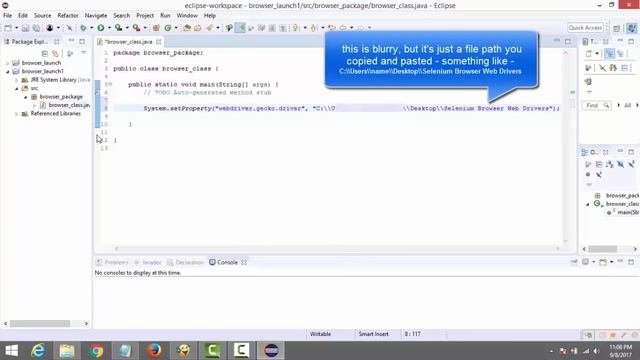Image resolution: width=640 pixels, height=360 pixels.
Task: Click Open Console icon in Console view
Action: point(603,262)
